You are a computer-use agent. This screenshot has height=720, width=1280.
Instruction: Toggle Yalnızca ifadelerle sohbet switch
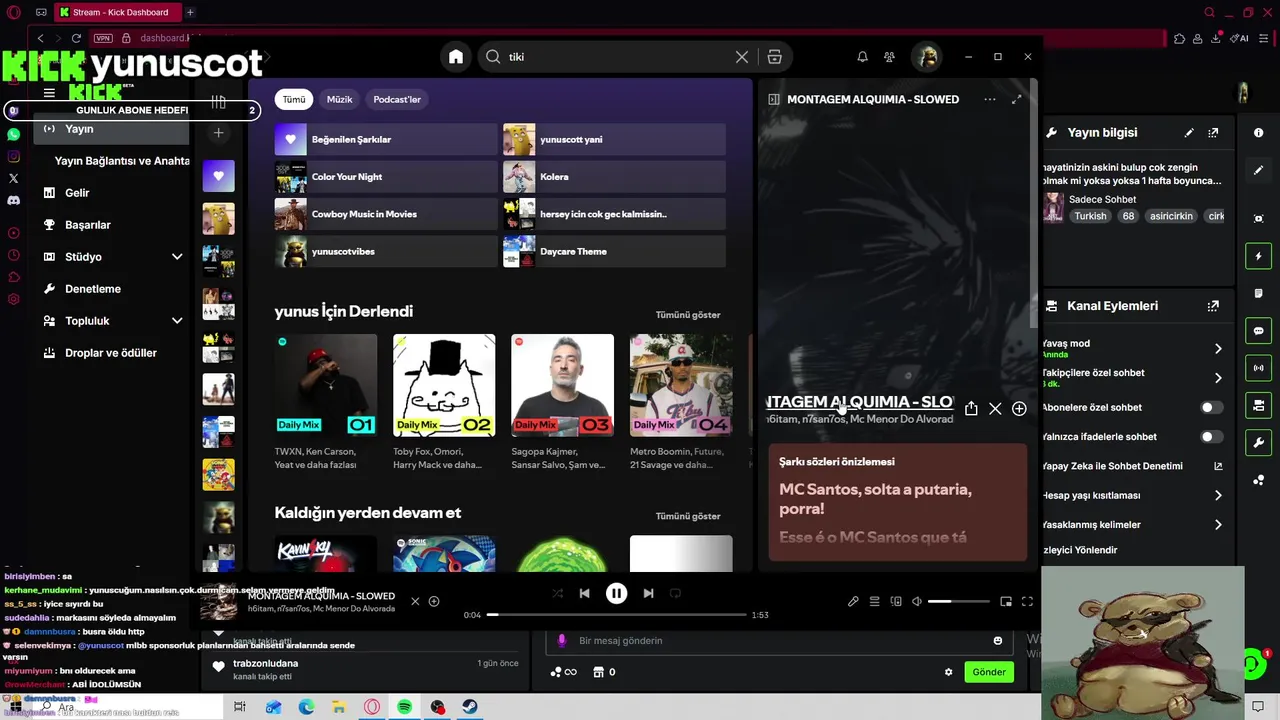tap(1211, 436)
